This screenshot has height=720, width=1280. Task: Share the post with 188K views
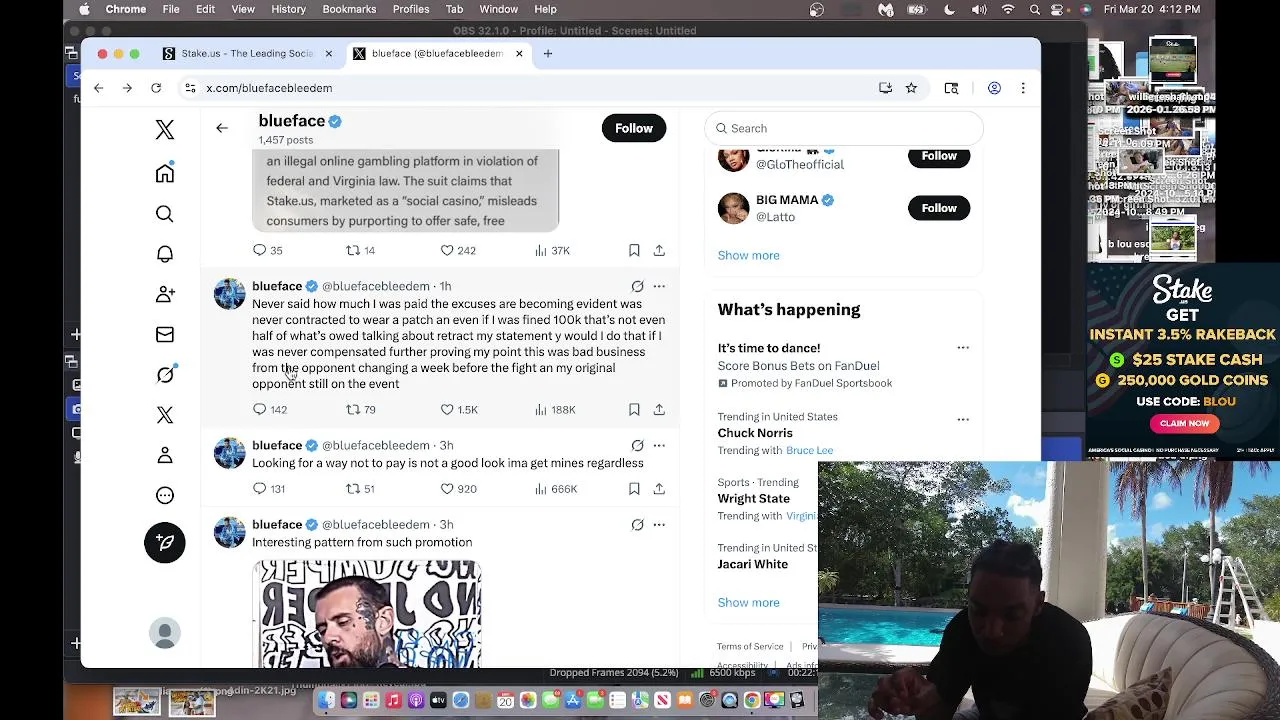tap(659, 409)
